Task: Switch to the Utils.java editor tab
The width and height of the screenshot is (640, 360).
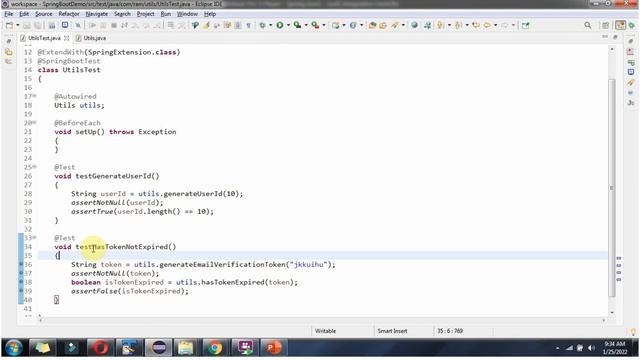Action: click(x=91, y=38)
